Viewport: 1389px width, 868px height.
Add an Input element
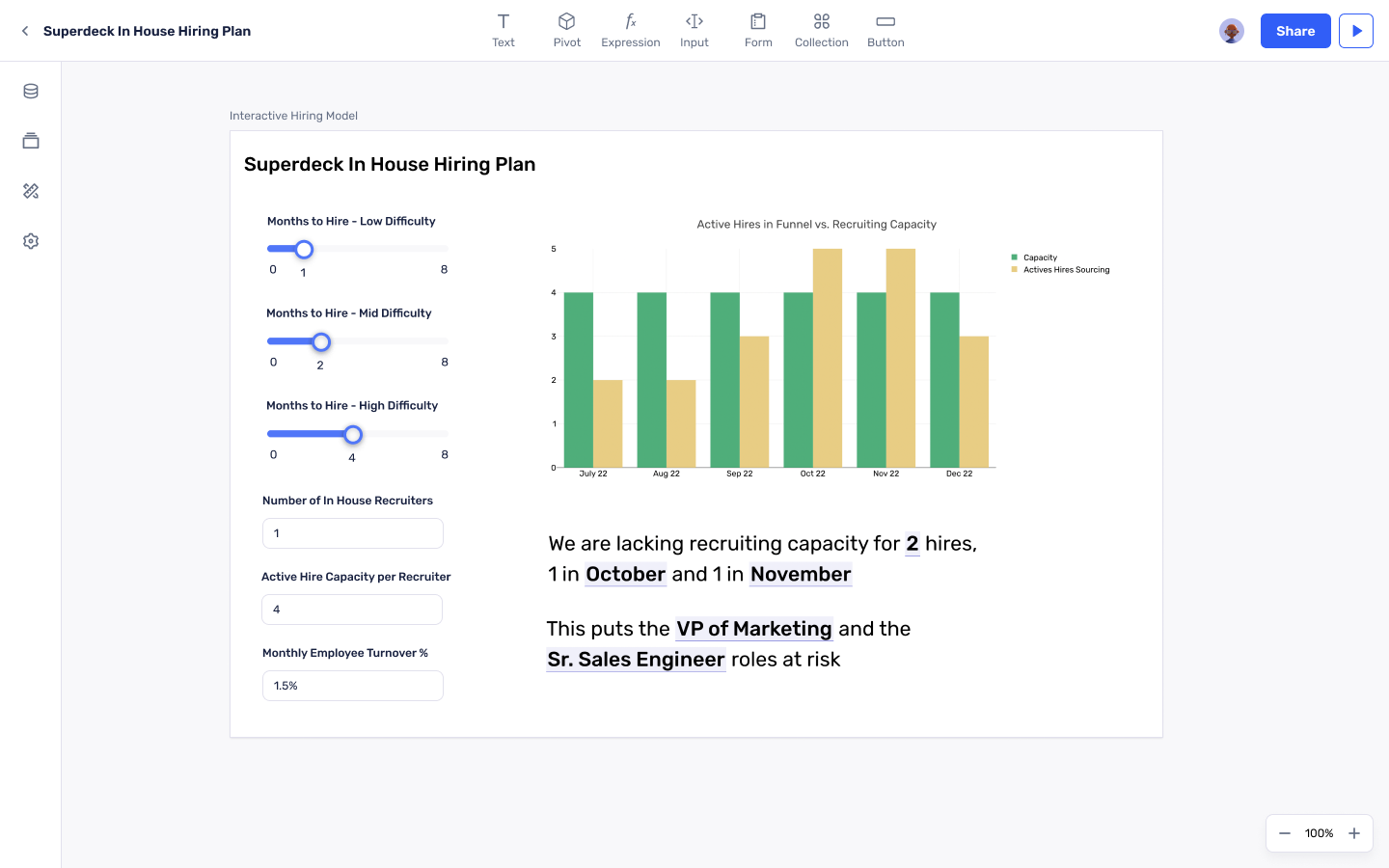(694, 31)
